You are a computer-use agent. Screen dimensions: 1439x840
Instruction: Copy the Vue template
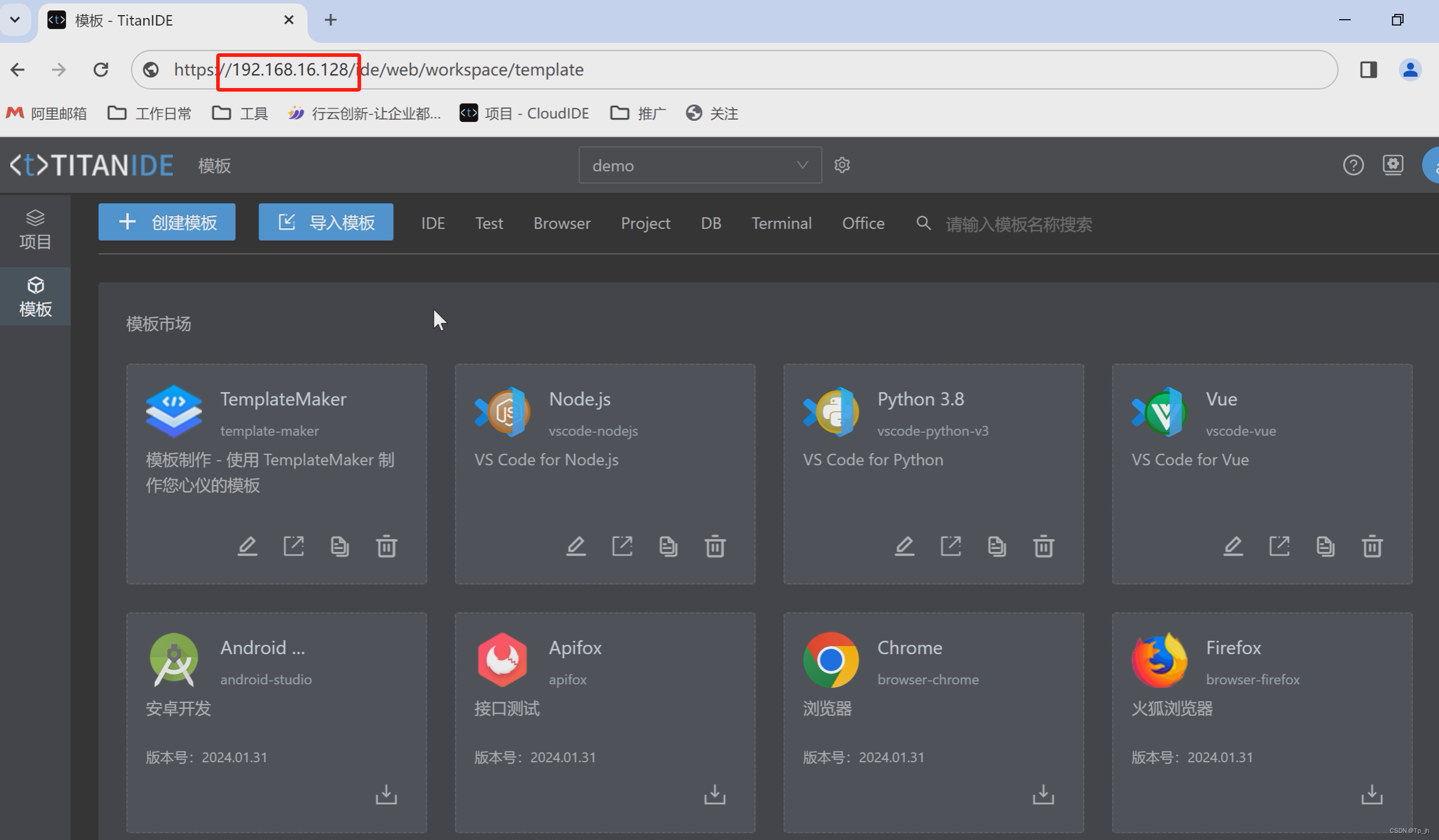1326,546
